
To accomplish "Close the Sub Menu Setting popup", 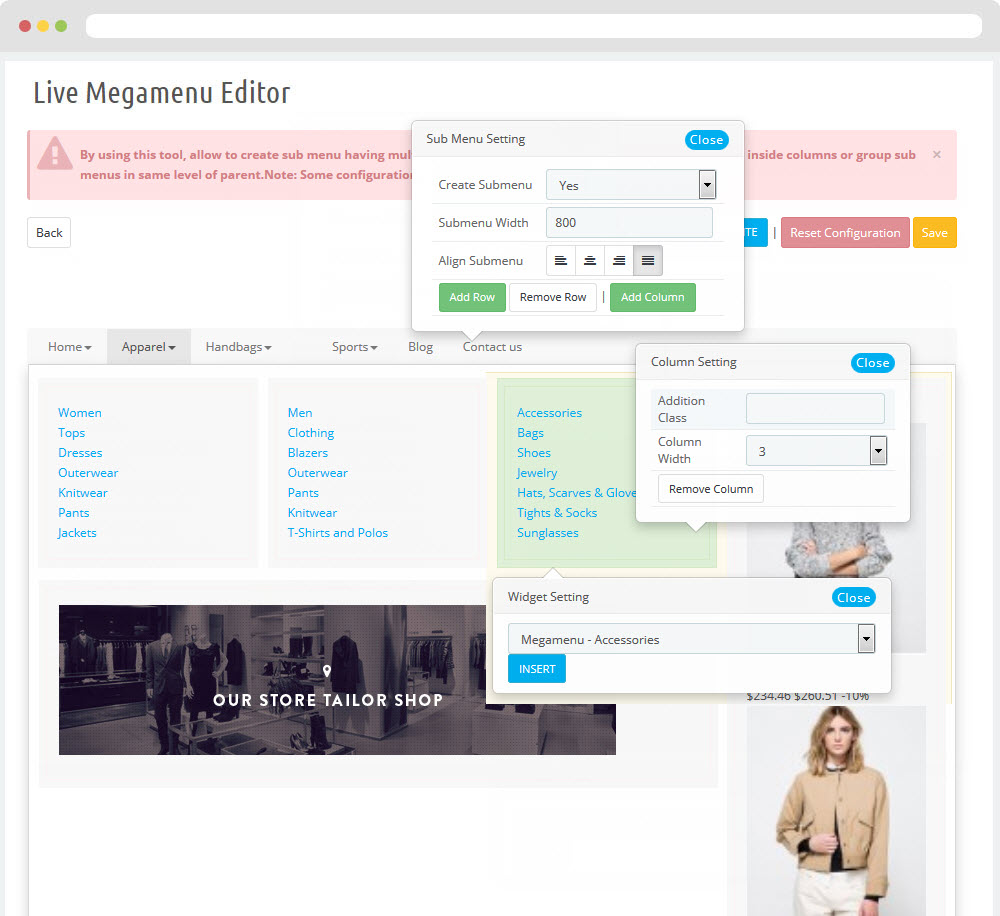I will (x=706, y=140).
